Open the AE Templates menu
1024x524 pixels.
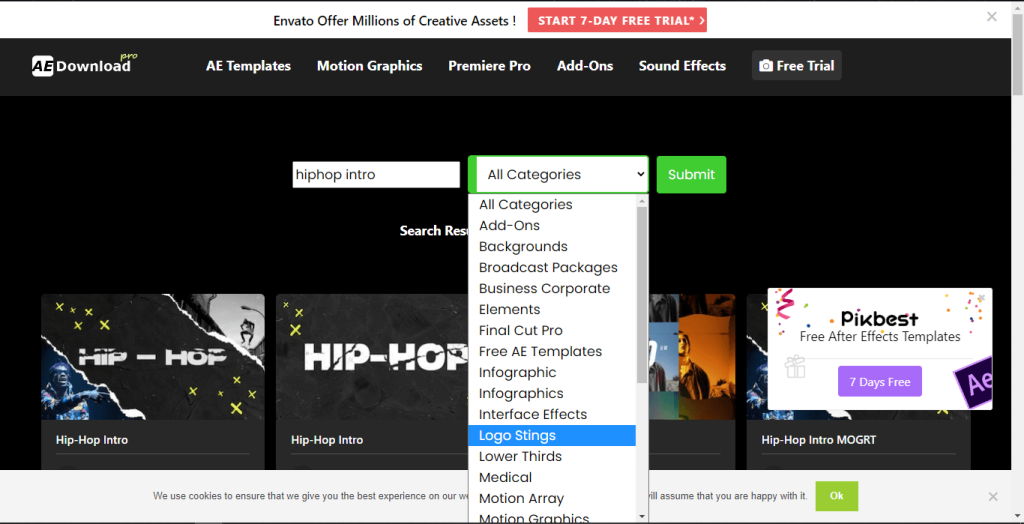pos(248,66)
